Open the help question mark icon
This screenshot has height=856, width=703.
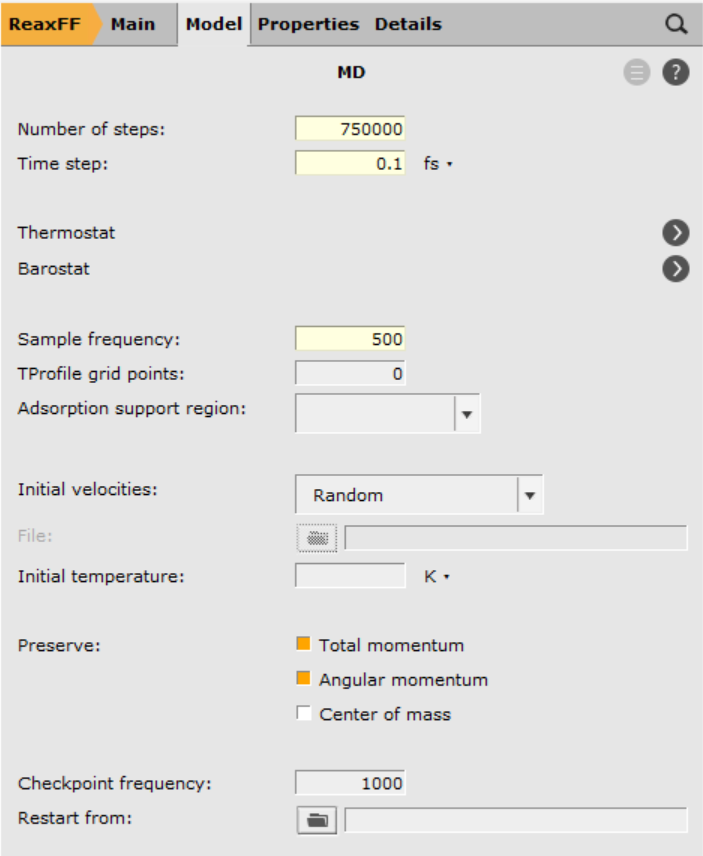click(676, 72)
